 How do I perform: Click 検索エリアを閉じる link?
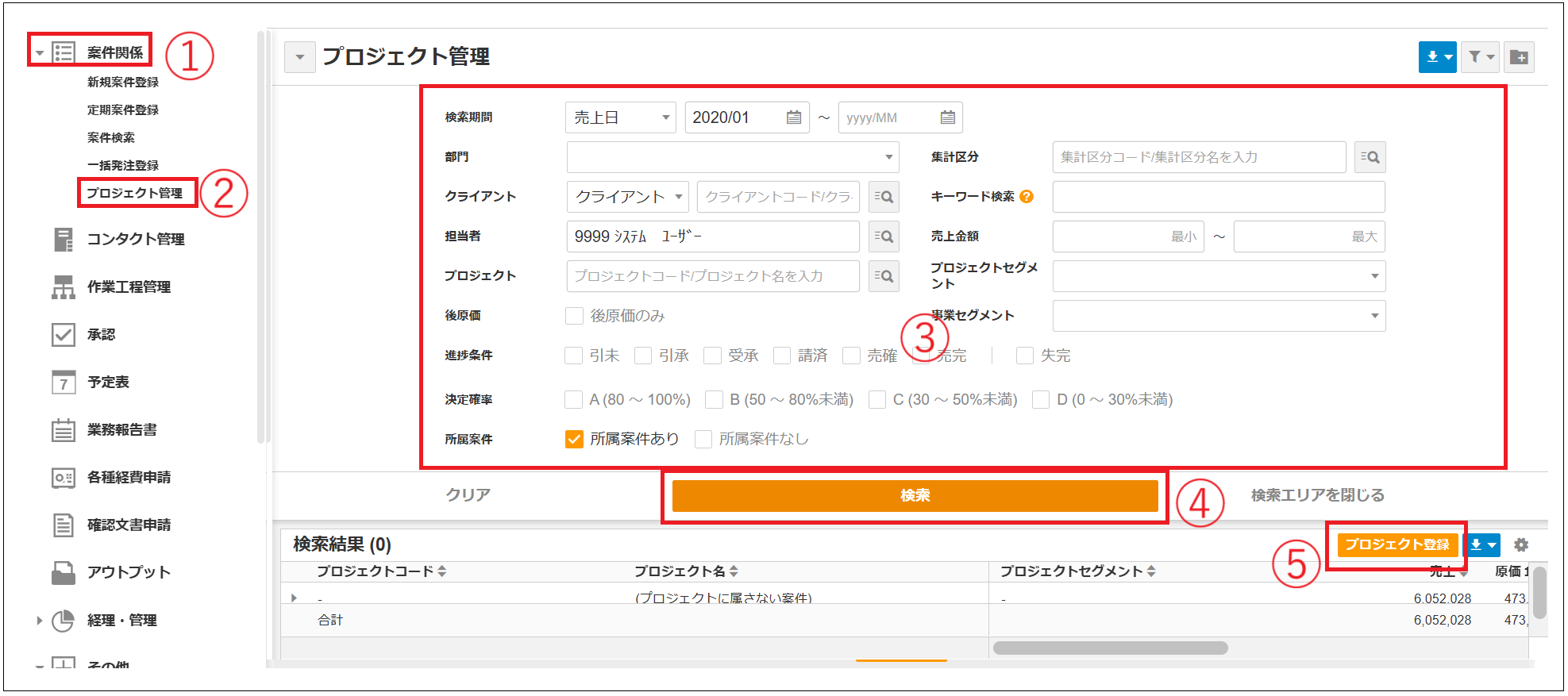1318,495
